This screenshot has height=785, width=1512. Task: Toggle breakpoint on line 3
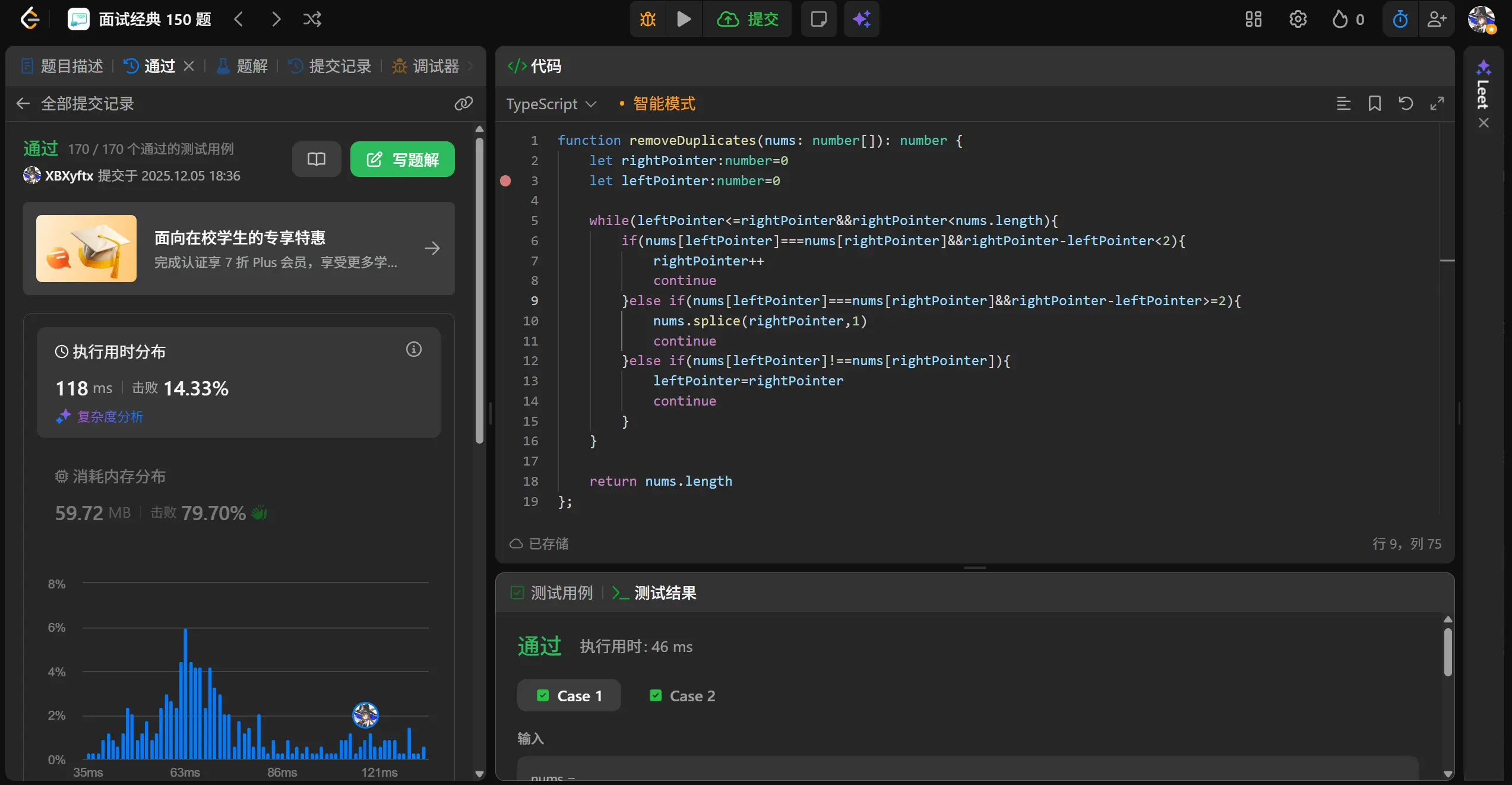point(505,181)
